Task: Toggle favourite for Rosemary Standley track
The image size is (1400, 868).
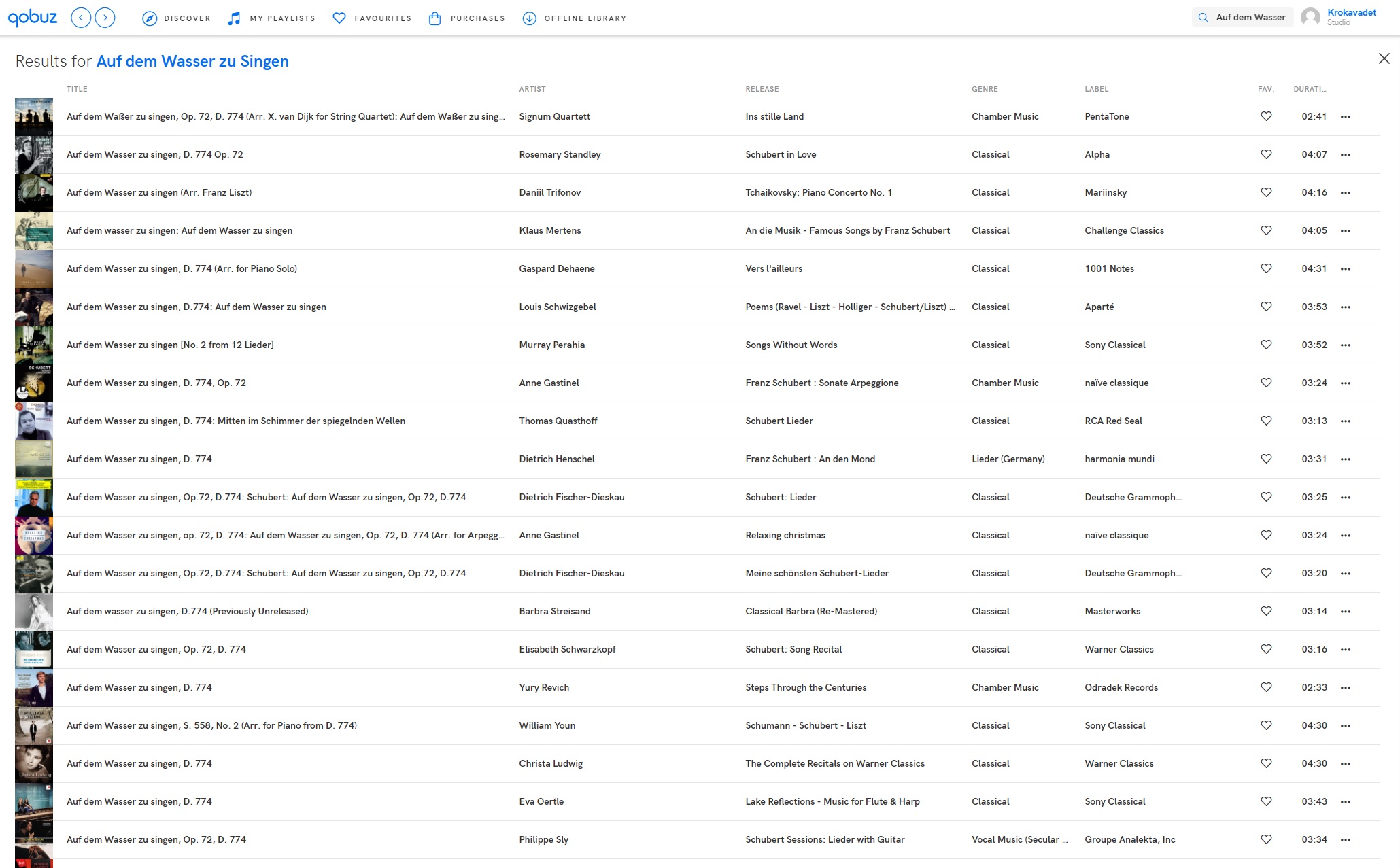Action: [1265, 154]
